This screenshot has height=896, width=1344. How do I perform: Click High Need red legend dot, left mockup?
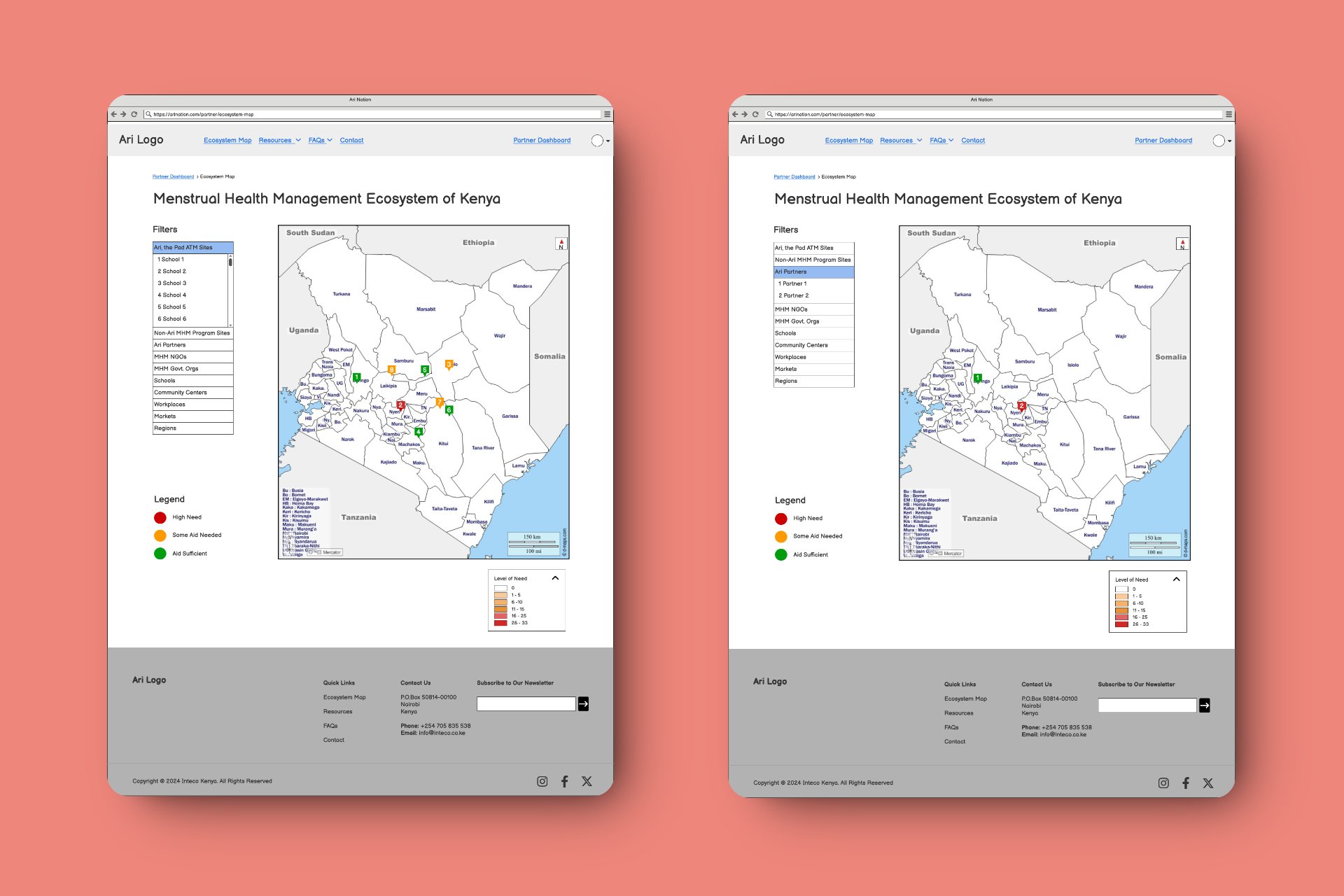(160, 517)
